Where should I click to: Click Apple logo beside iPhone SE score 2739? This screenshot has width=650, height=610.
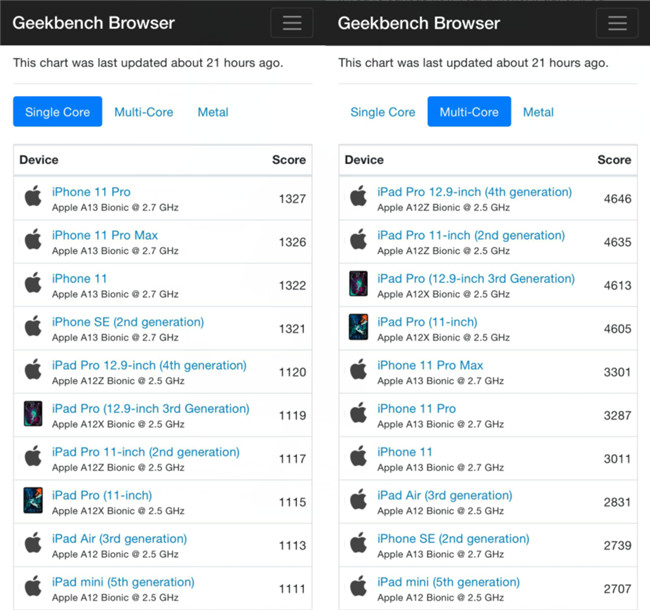(359, 542)
